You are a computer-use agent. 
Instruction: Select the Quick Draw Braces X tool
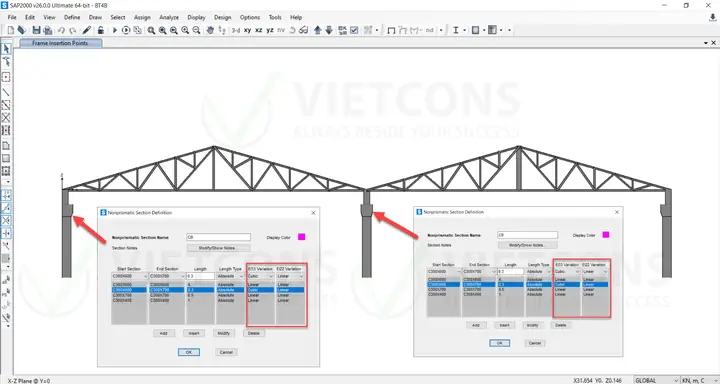(x=6, y=118)
